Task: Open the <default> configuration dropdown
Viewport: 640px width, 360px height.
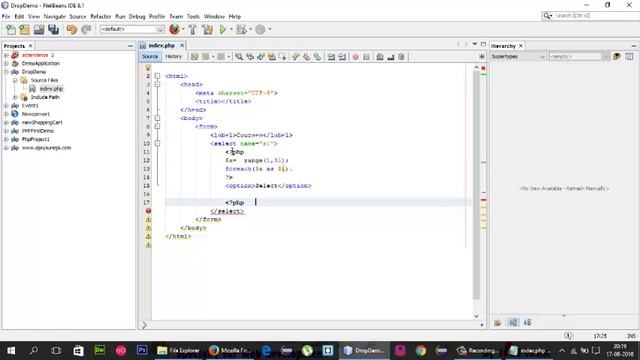Action: click(x=132, y=29)
